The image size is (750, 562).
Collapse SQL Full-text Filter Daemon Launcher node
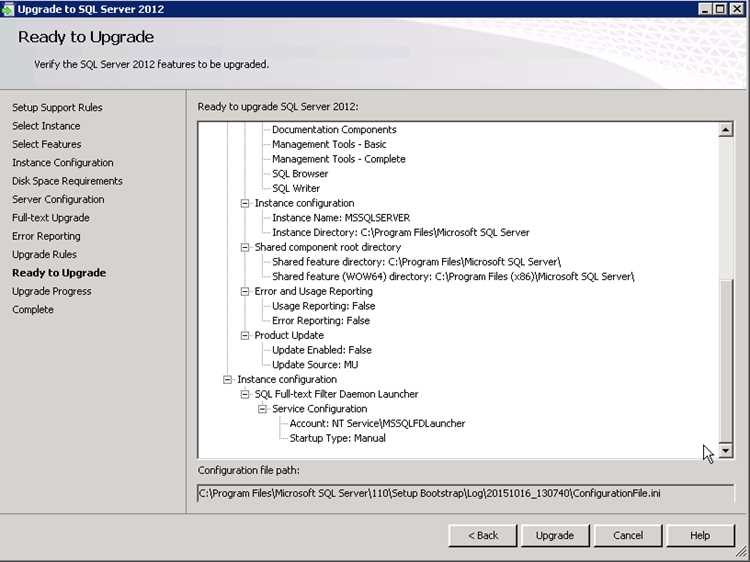[245, 394]
